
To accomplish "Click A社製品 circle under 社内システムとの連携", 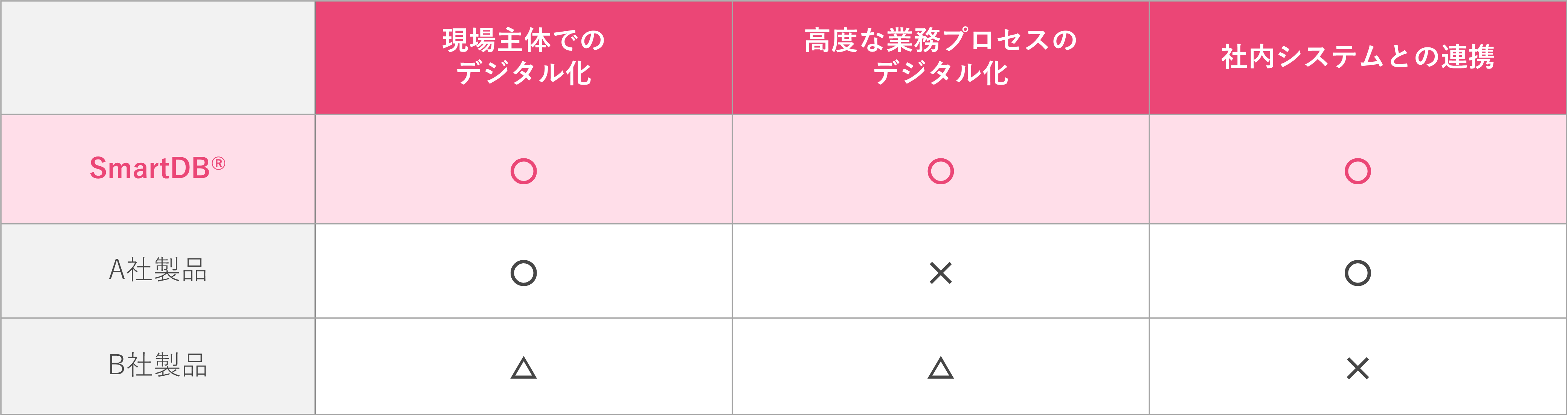I will pos(1358,273).
